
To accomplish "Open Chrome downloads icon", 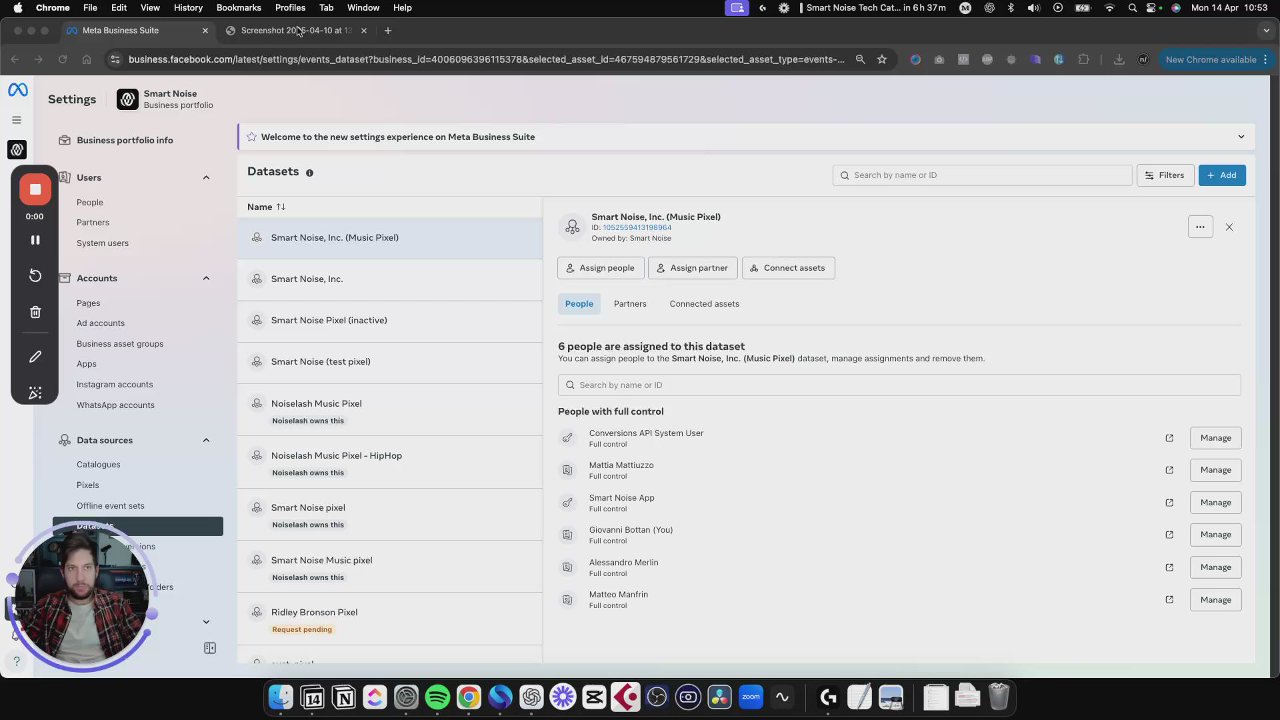I will pos(1119,59).
